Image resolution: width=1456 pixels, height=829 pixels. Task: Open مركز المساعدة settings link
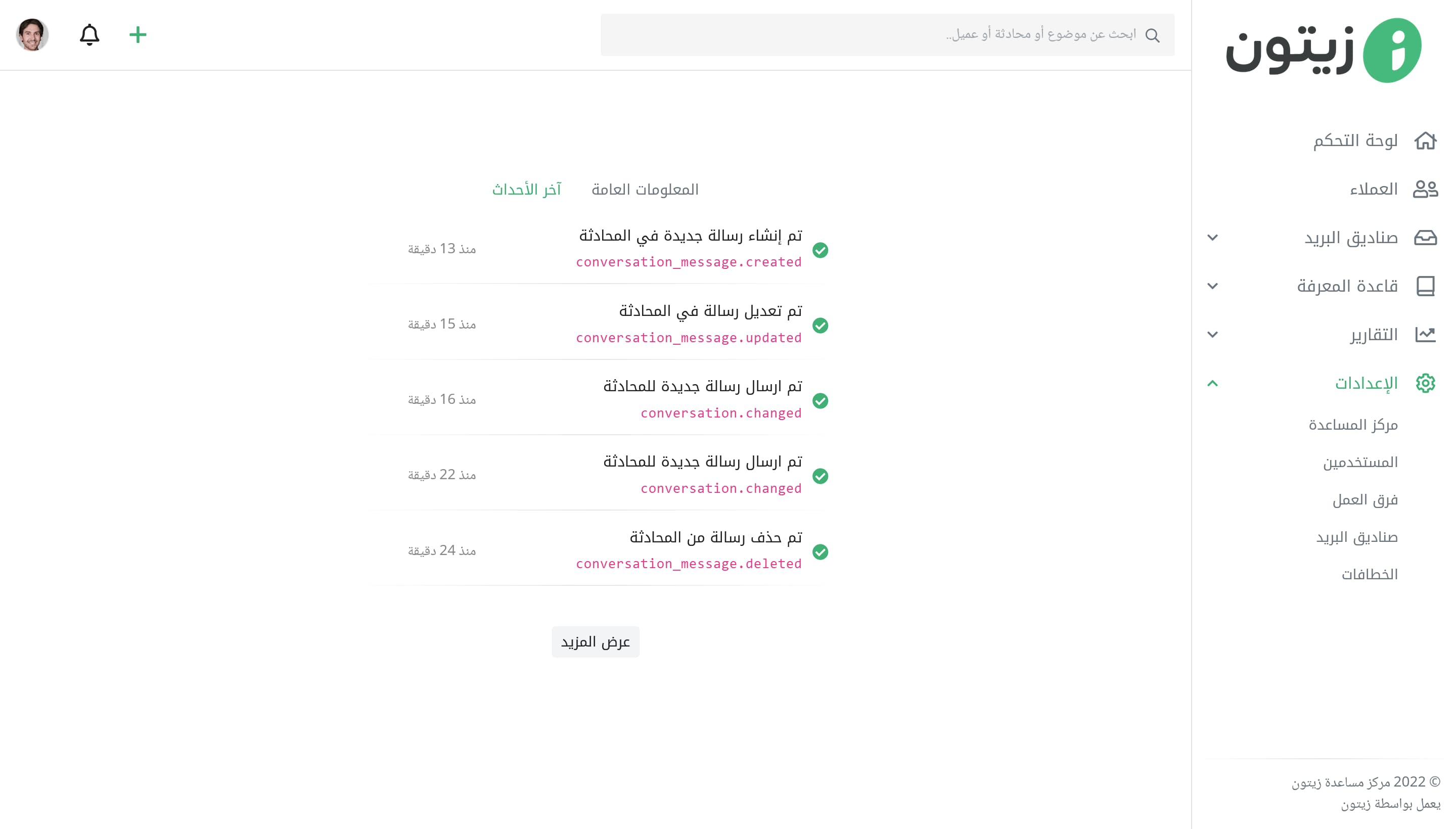coord(1352,425)
